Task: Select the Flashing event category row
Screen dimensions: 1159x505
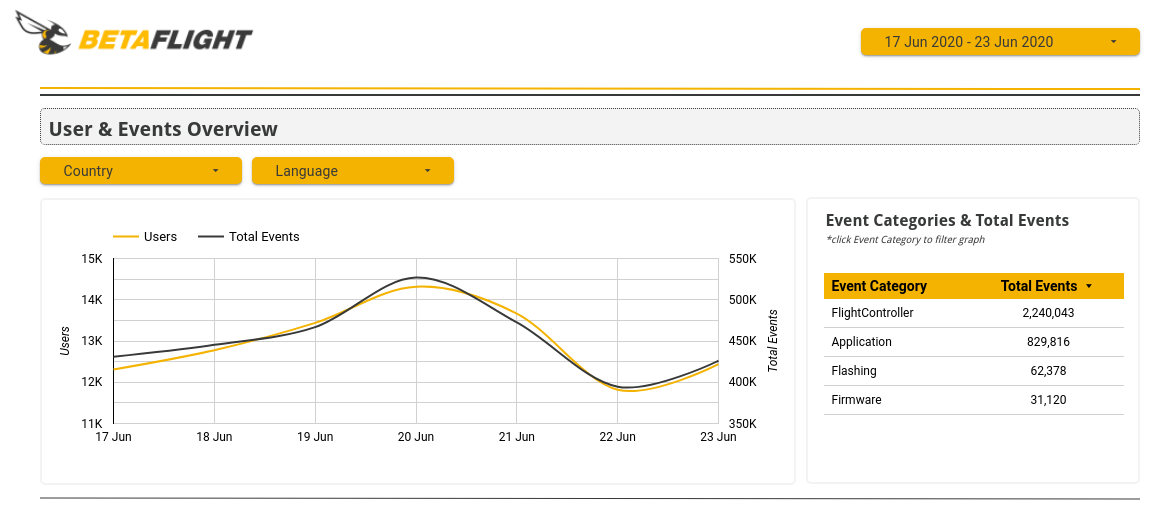Action: [x=854, y=371]
